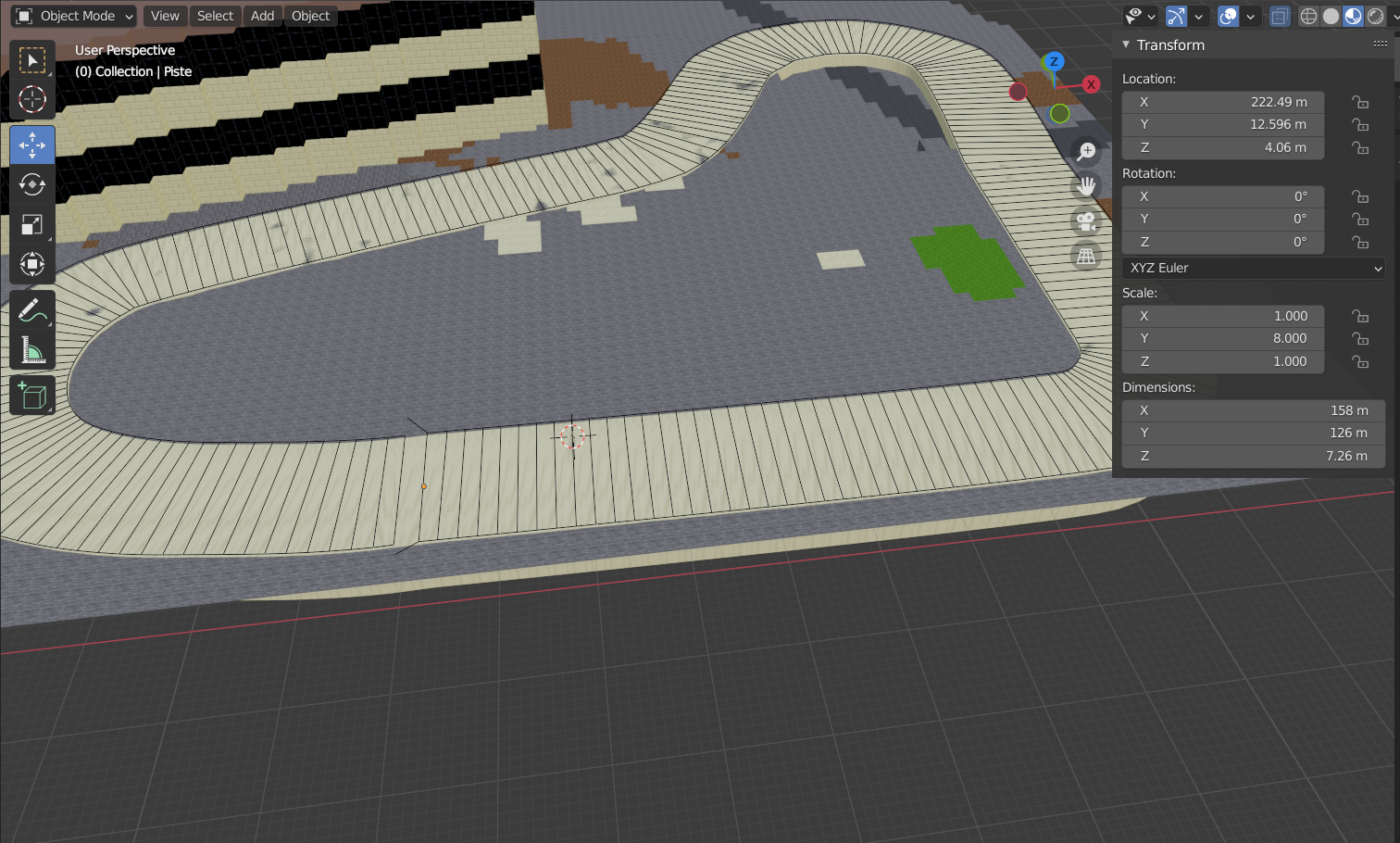Switch to wireframe viewport shading
1400x843 pixels.
pos(1308,17)
